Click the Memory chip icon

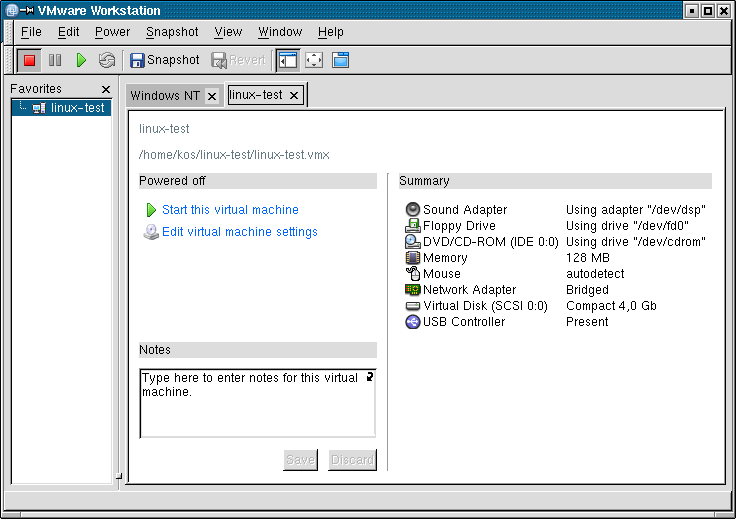click(x=413, y=258)
